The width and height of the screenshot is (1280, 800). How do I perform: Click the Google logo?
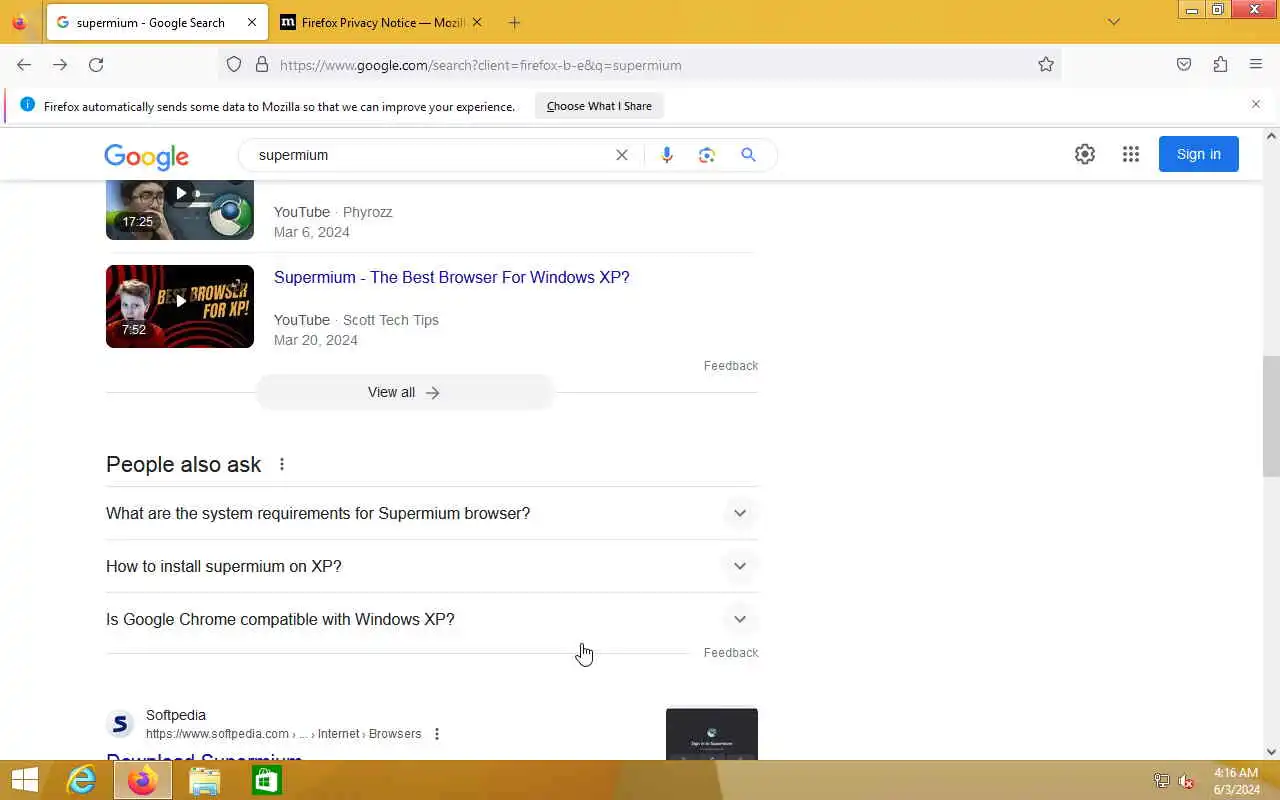pos(146,156)
